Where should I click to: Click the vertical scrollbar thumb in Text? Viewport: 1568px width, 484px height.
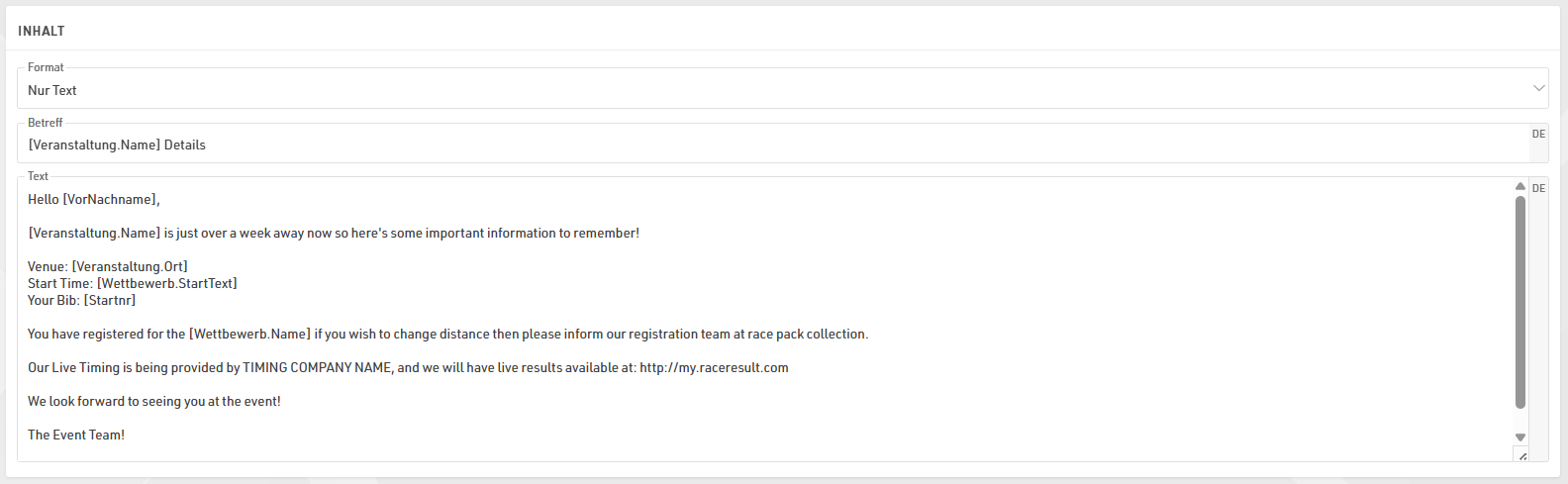point(1520,302)
